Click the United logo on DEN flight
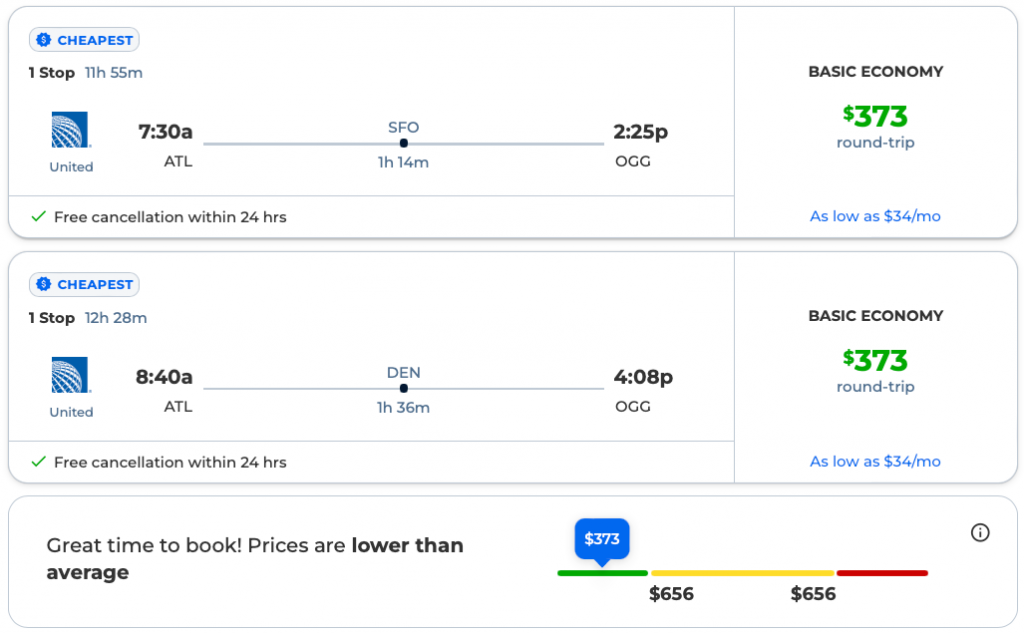Screen dimensions: 1024x634 (71, 375)
